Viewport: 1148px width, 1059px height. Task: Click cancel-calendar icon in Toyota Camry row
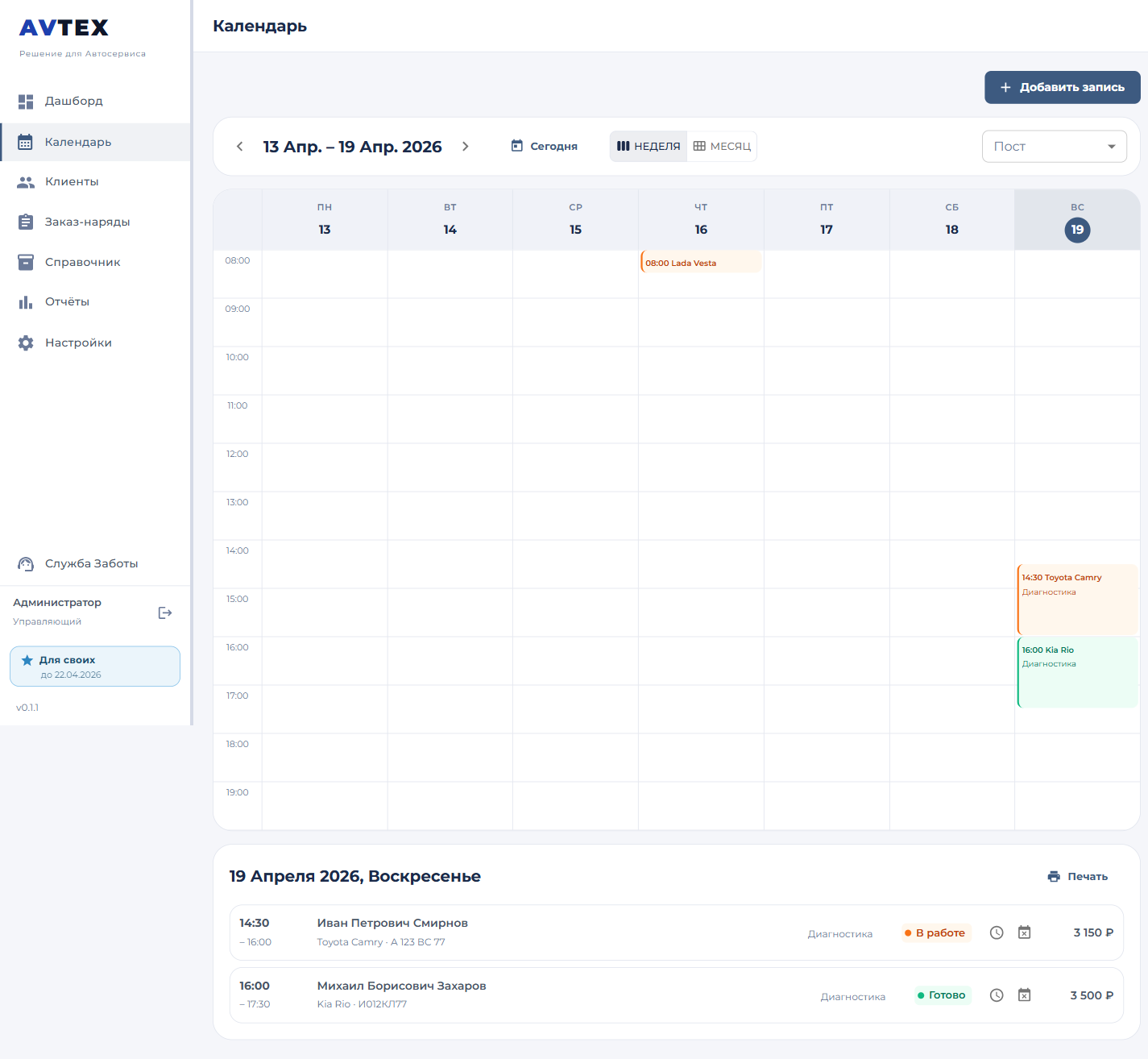click(1024, 932)
